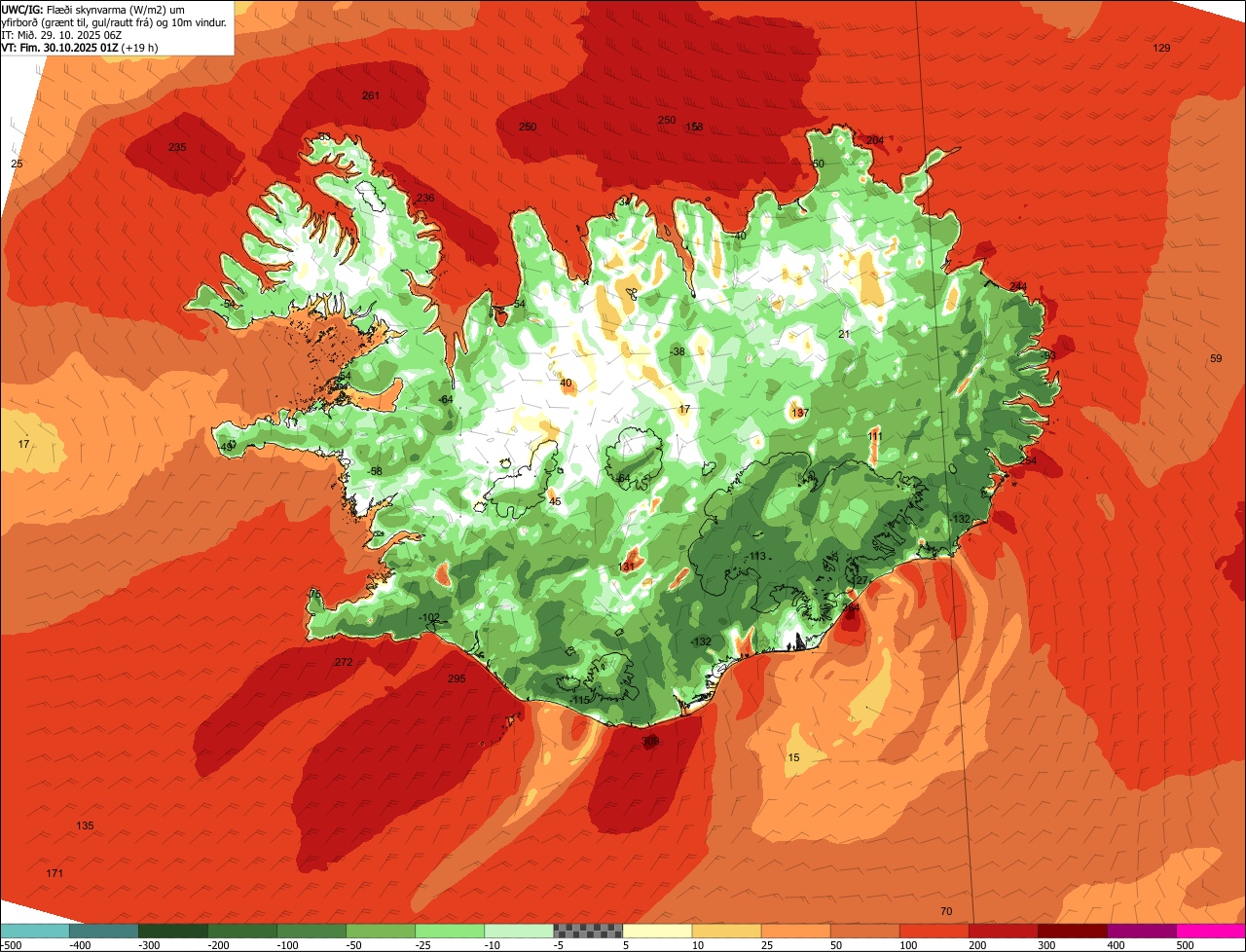Viewport: 1246px width, 952px height.
Task: Click the map value '45'
Action: point(555,501)
